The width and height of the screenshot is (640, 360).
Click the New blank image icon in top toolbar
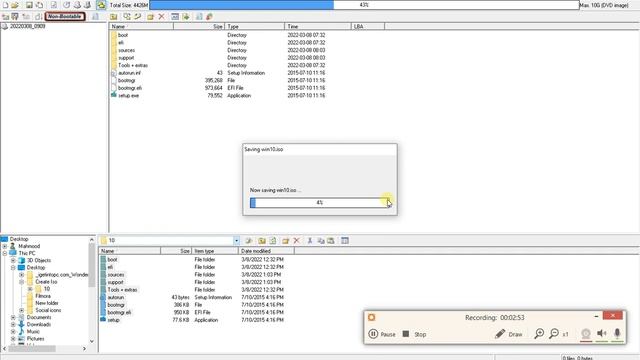click(5, 5)
